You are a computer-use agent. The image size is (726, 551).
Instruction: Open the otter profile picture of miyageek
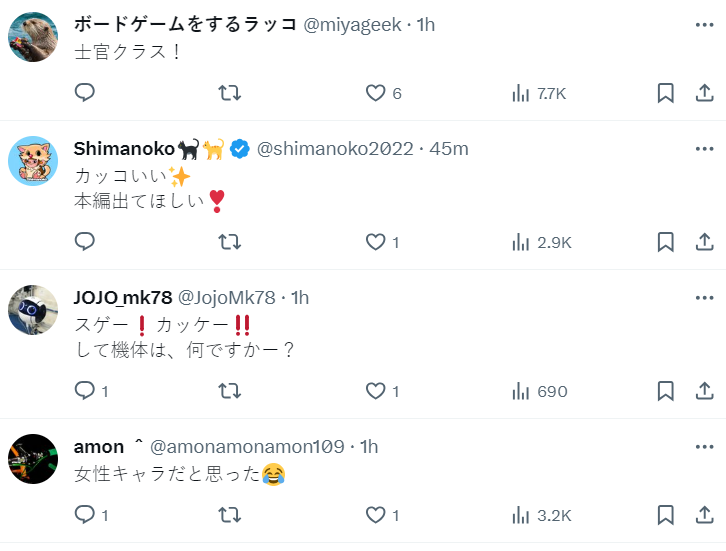point(33,38)
